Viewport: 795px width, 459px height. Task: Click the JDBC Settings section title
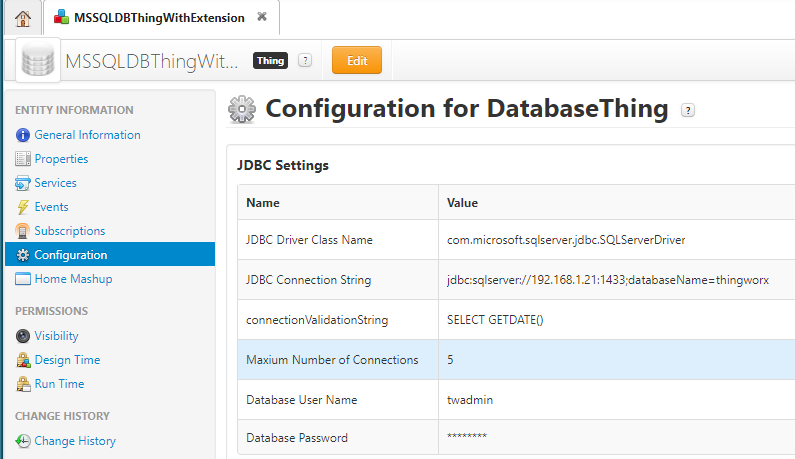(282, 165)
